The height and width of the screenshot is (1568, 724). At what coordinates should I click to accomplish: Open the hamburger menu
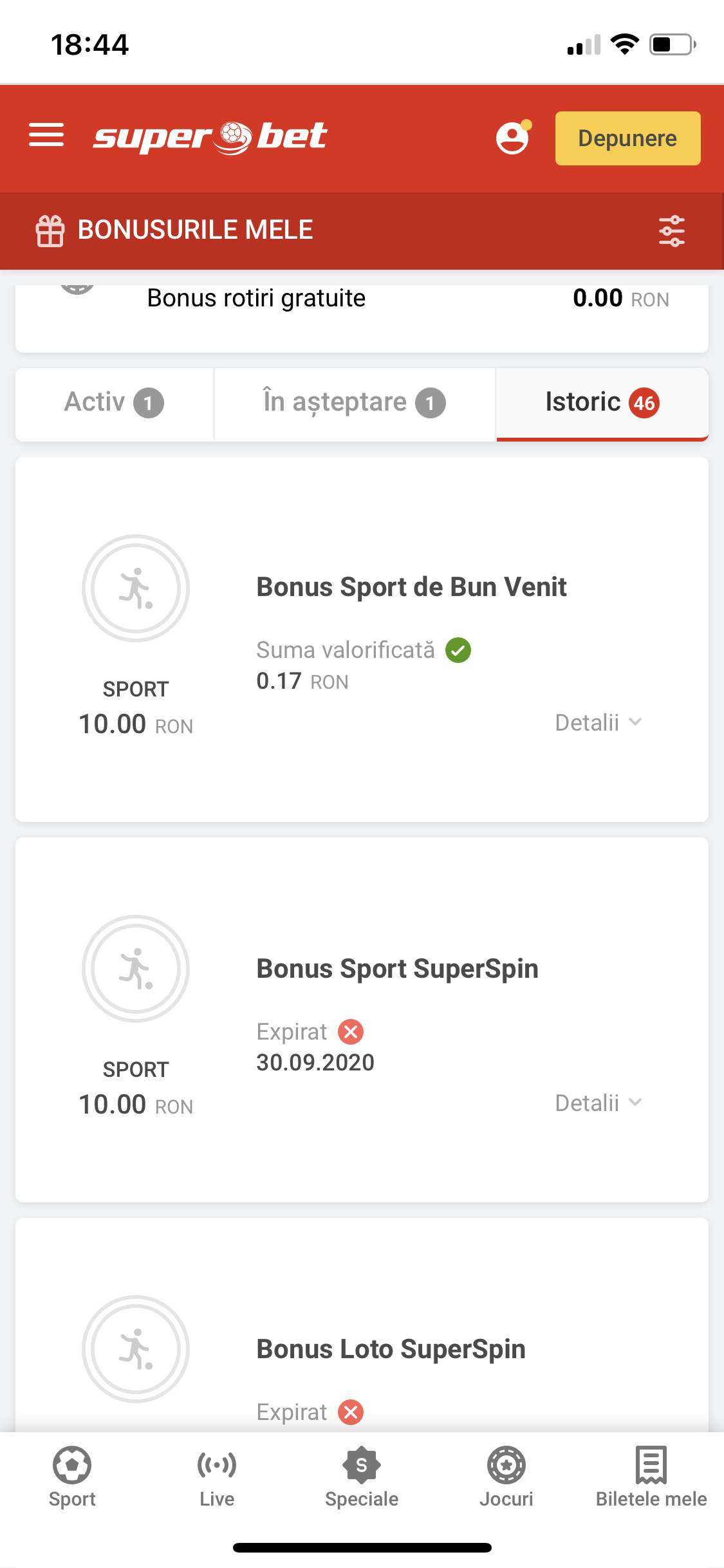click(46, 136)
